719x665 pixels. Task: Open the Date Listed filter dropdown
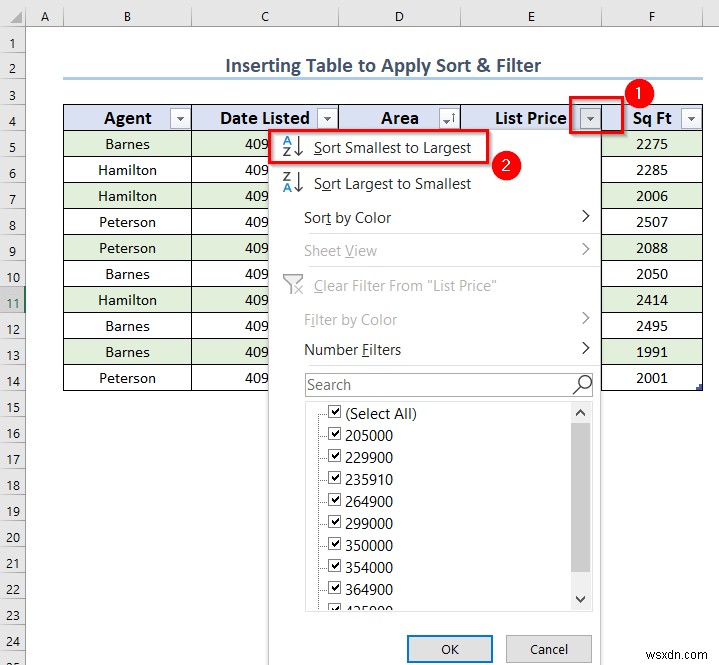(x=327, y=119)
